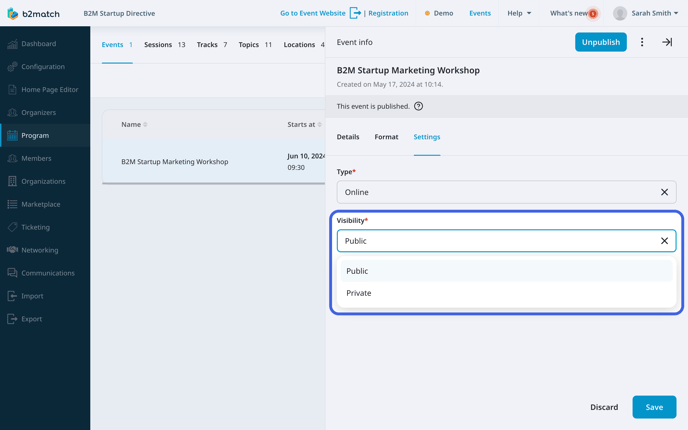
Task: Open the Type dropdown showing Online
Action: click(x=506, y=192)
